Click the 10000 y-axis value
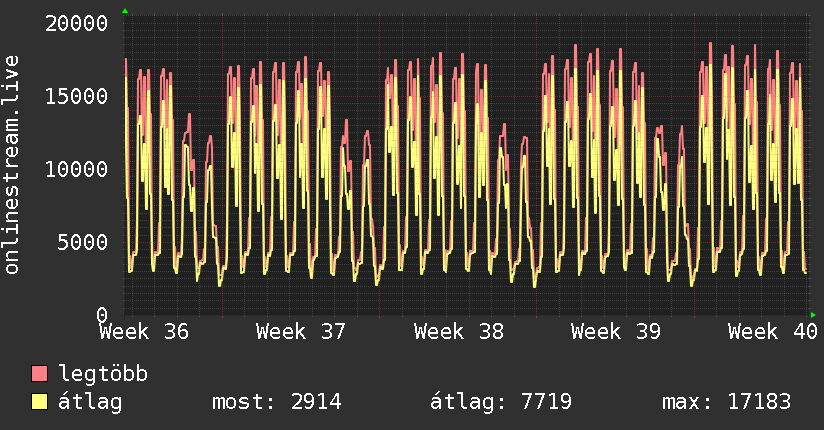 point(76,169)
